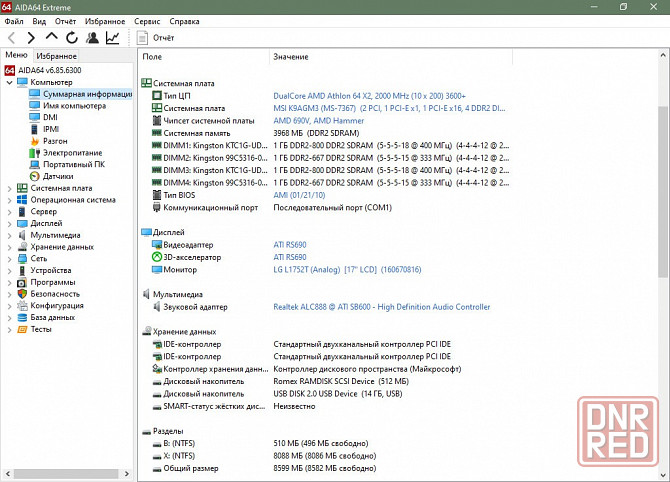Open the AMD 690V, AMD Hammer link

tap(318, 121)
